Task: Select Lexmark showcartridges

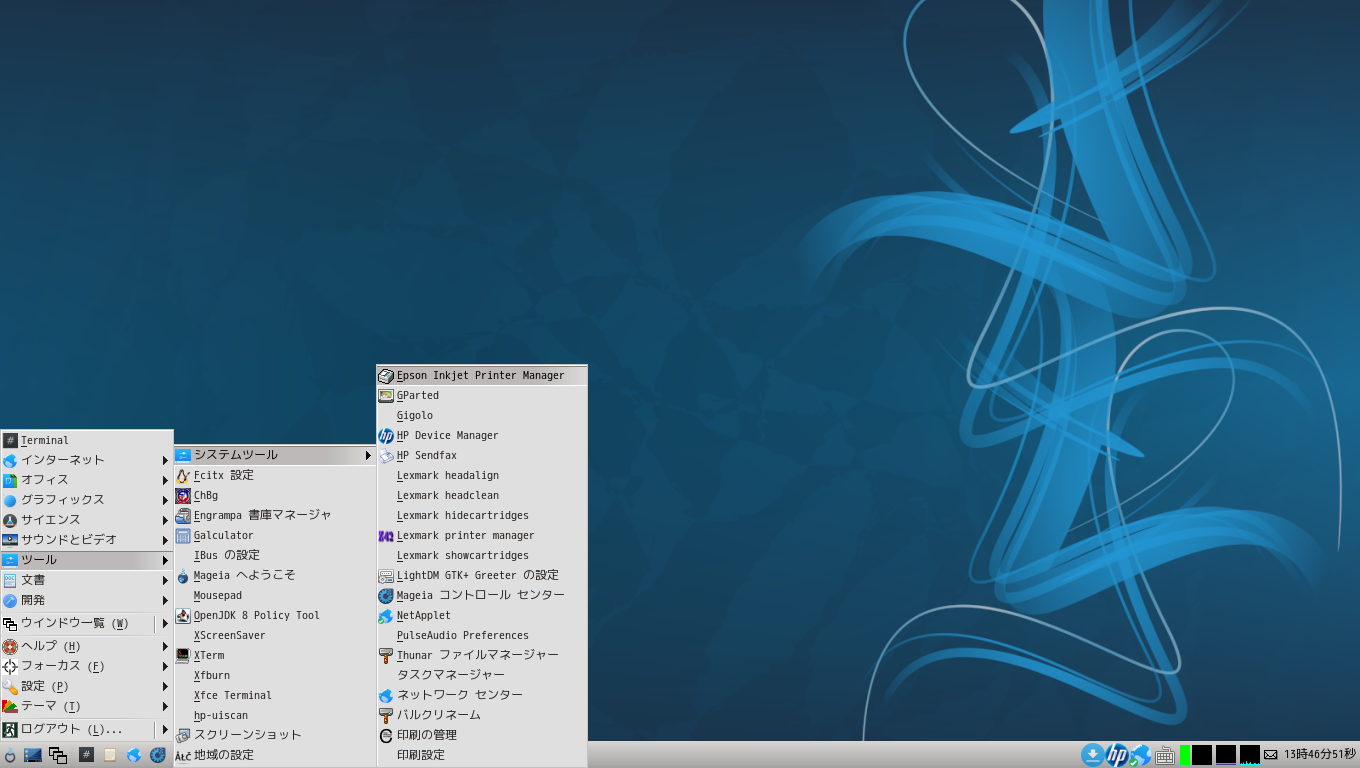Action: [x=482, y=555]
